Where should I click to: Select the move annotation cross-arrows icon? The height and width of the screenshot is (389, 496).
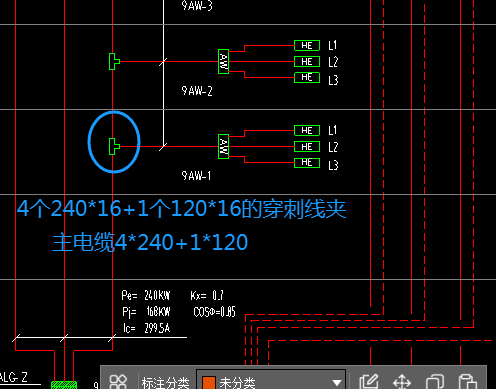[402, 382]
